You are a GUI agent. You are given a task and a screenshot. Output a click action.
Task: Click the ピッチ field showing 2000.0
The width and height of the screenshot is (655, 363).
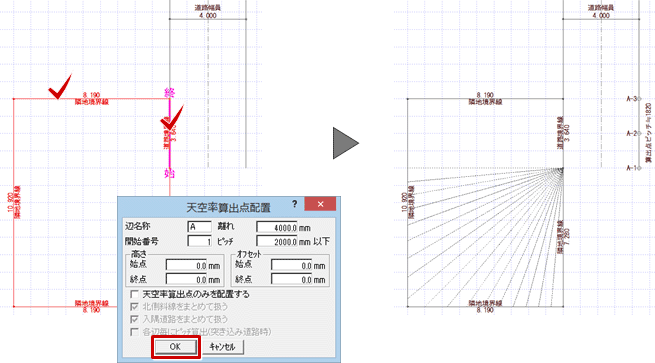277,241
